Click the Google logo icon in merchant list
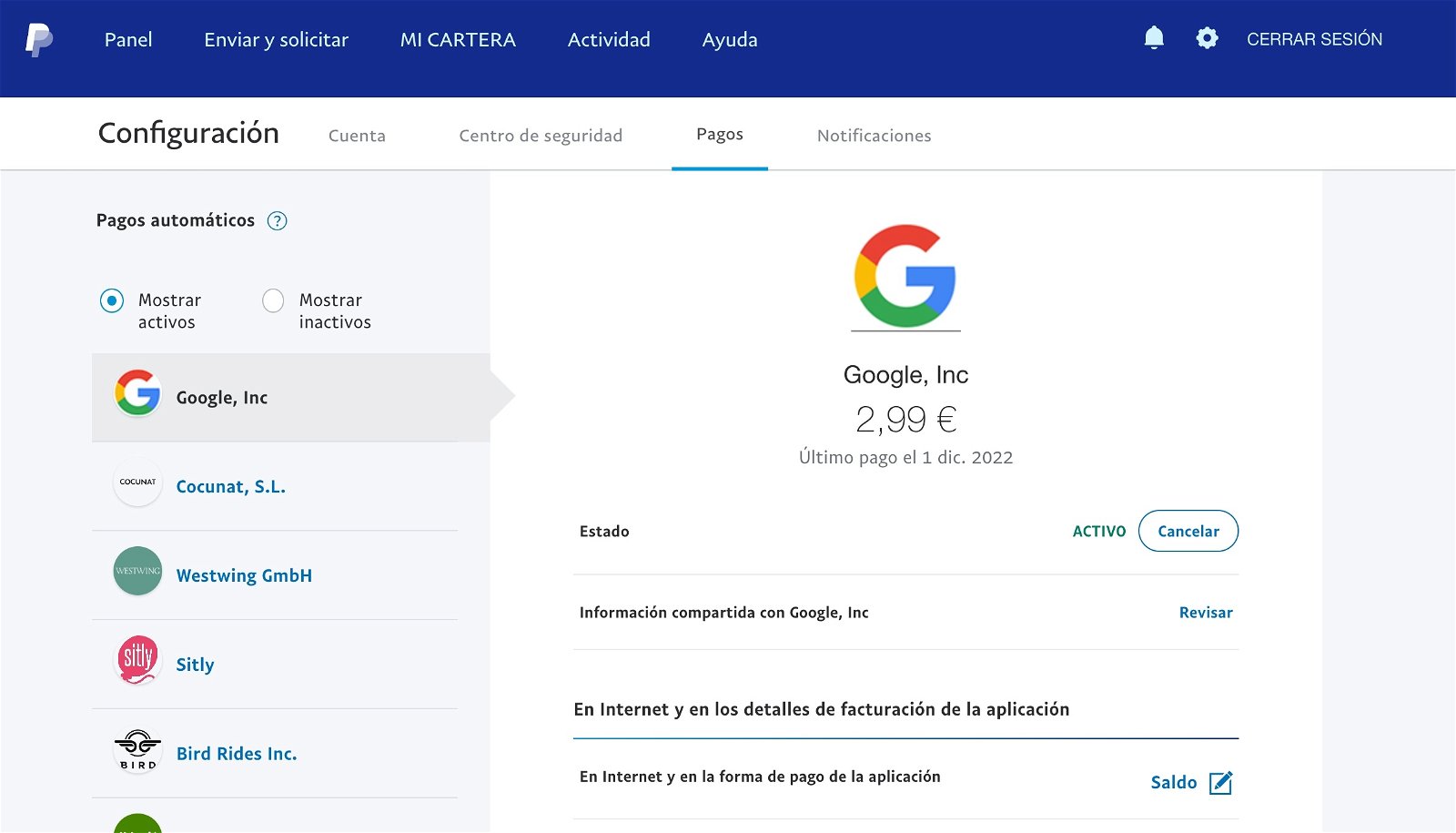Screen dimensions: 1456x833 [137, 393]
